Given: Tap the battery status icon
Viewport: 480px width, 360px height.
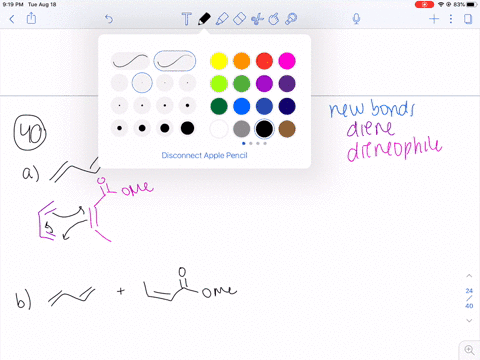Looking at the screenshot, I should point(472,5).
